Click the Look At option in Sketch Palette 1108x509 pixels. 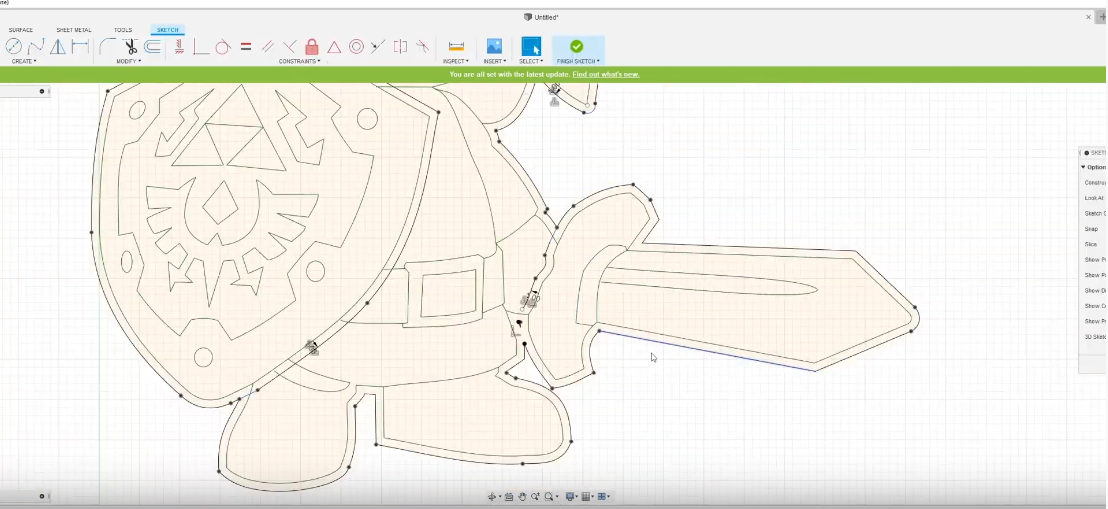coord(1094,198)
